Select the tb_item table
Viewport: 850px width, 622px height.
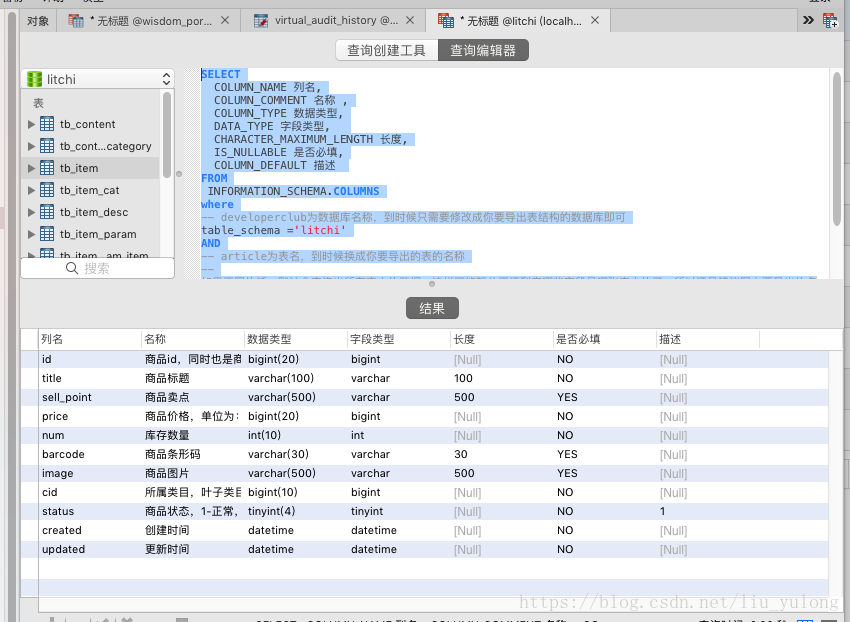(91, 168)
